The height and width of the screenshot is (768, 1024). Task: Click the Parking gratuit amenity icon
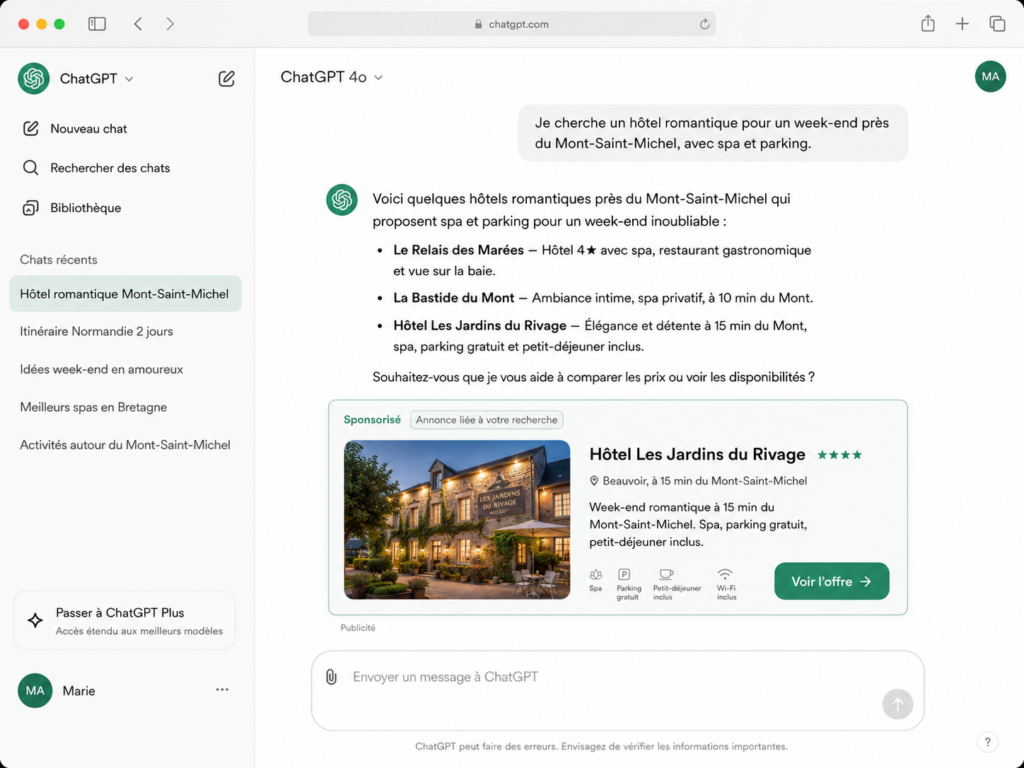[624, 574]
